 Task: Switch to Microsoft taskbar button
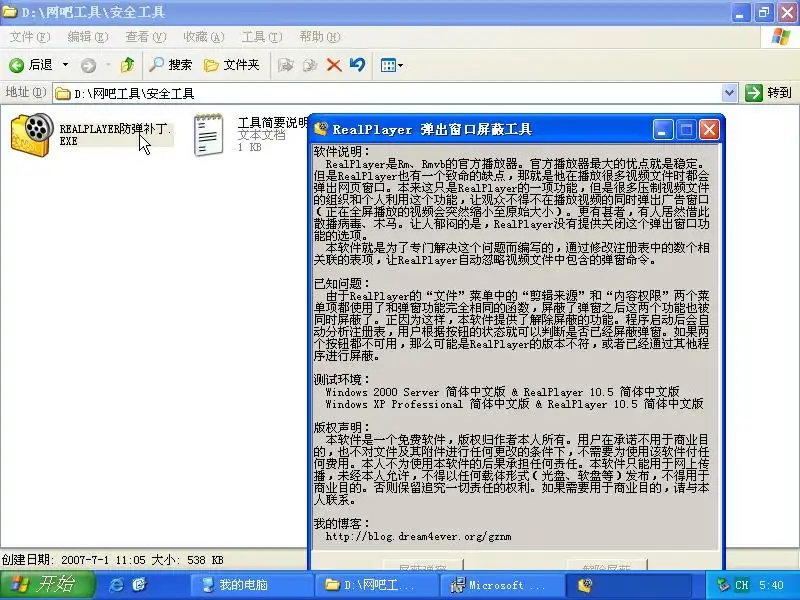(503, 585)
